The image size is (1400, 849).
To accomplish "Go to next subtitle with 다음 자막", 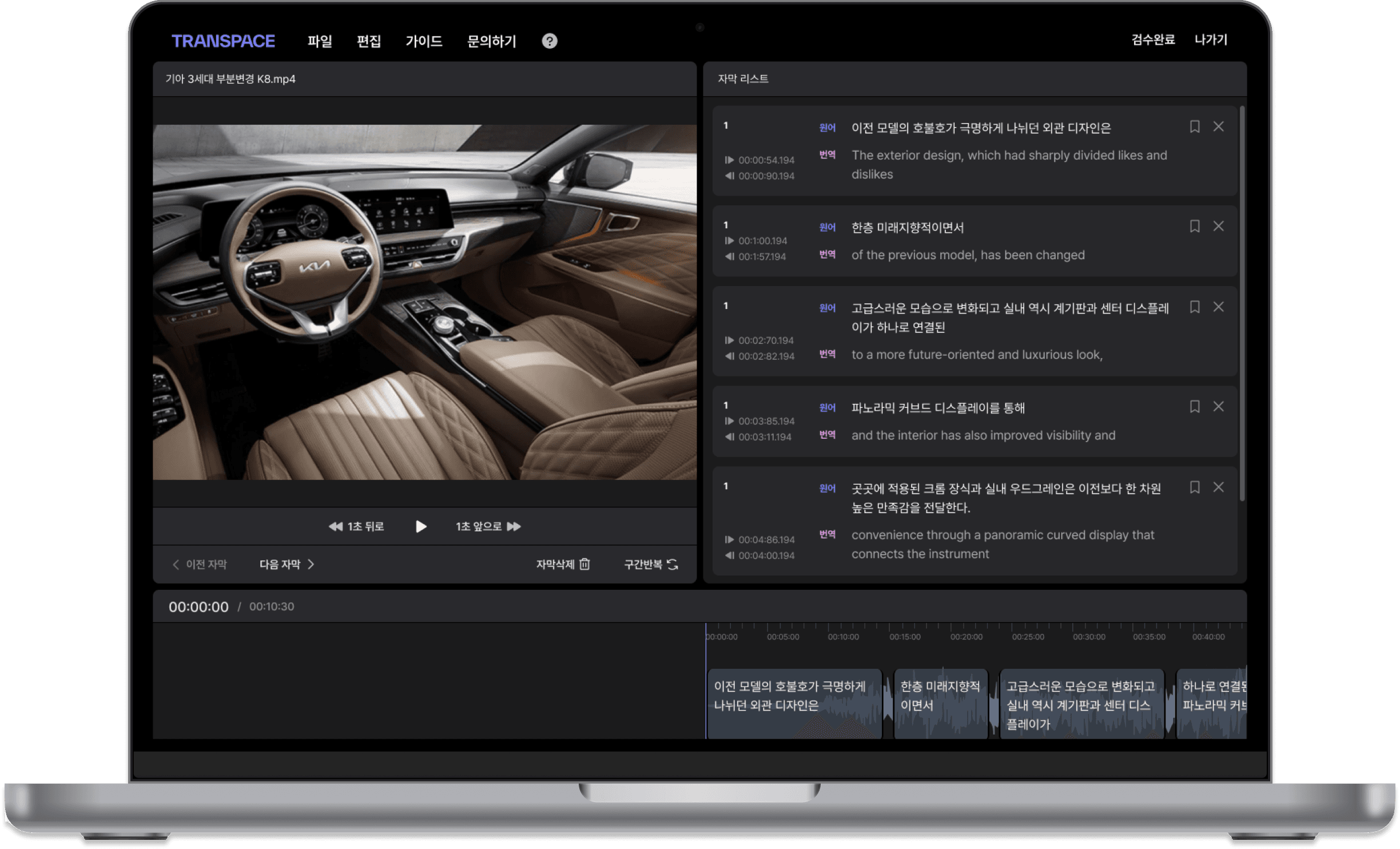I will pyautogui.click(x=287, y=564).
